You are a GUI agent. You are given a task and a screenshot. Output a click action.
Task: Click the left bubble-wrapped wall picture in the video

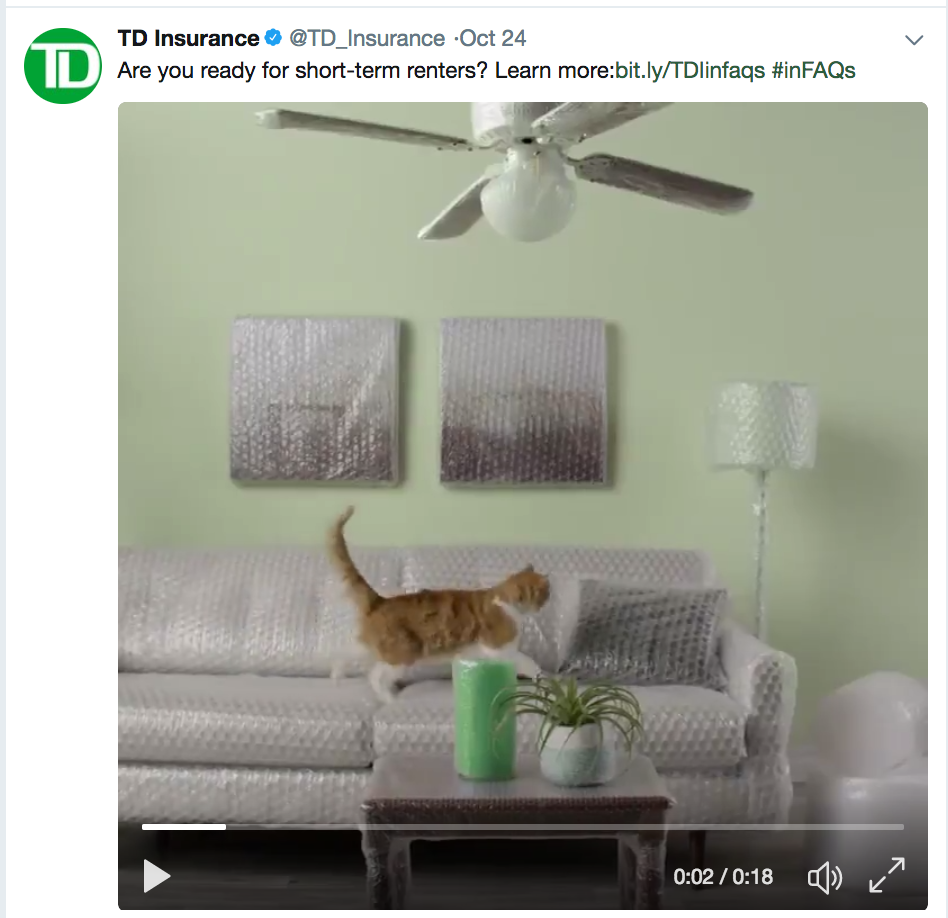(x=314, y=400)
